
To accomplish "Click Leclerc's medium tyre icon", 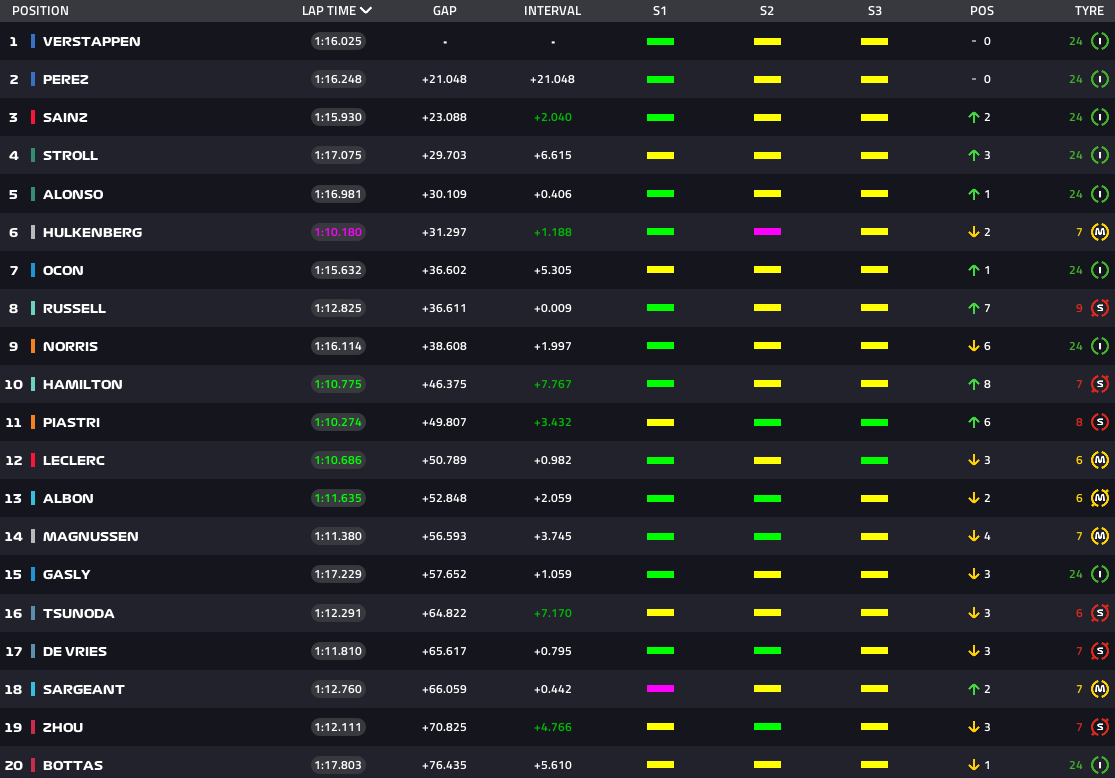I will (x=1100, y=460).
